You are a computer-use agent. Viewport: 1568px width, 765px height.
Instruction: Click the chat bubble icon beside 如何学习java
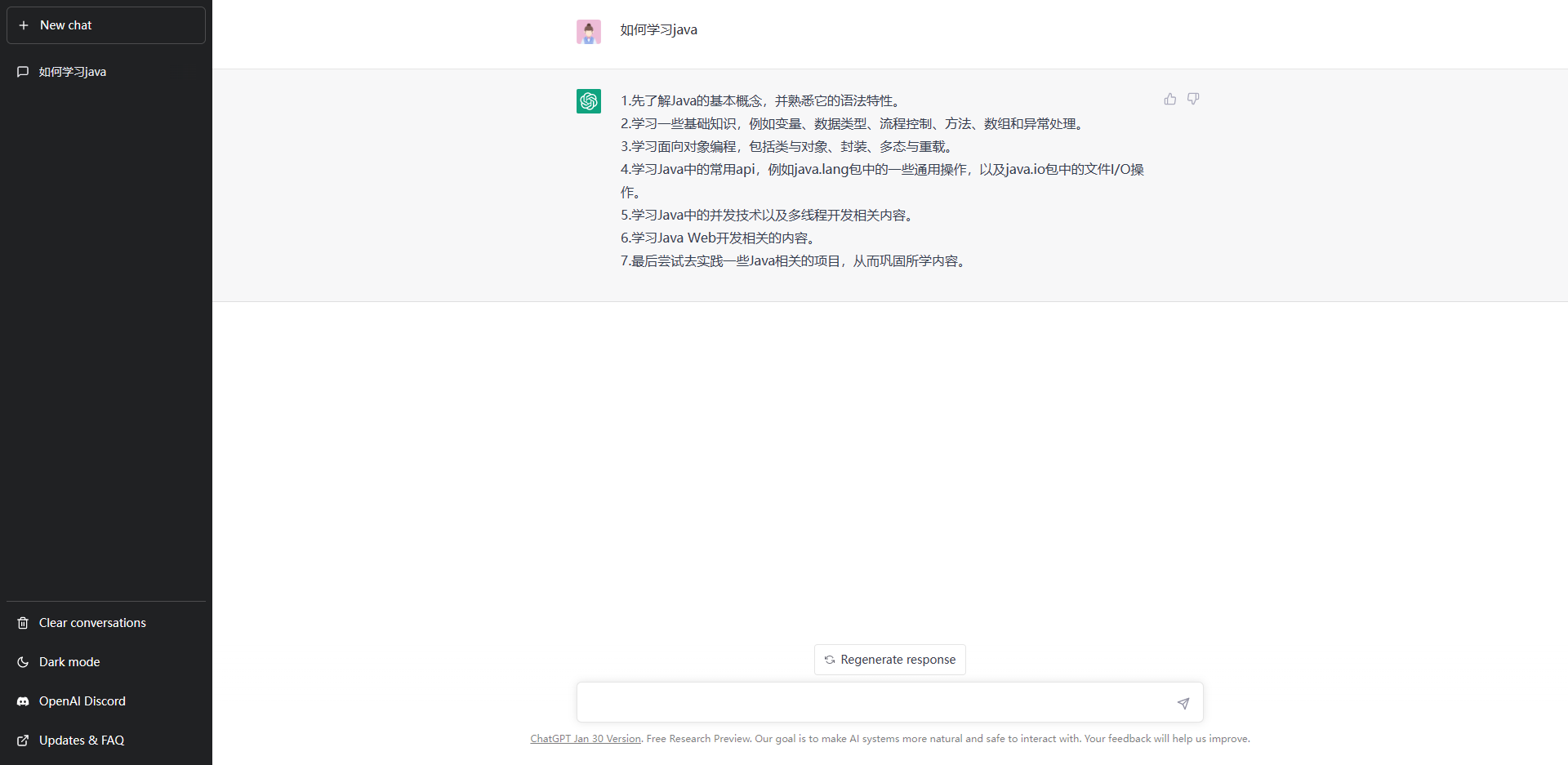coord(23,72)
